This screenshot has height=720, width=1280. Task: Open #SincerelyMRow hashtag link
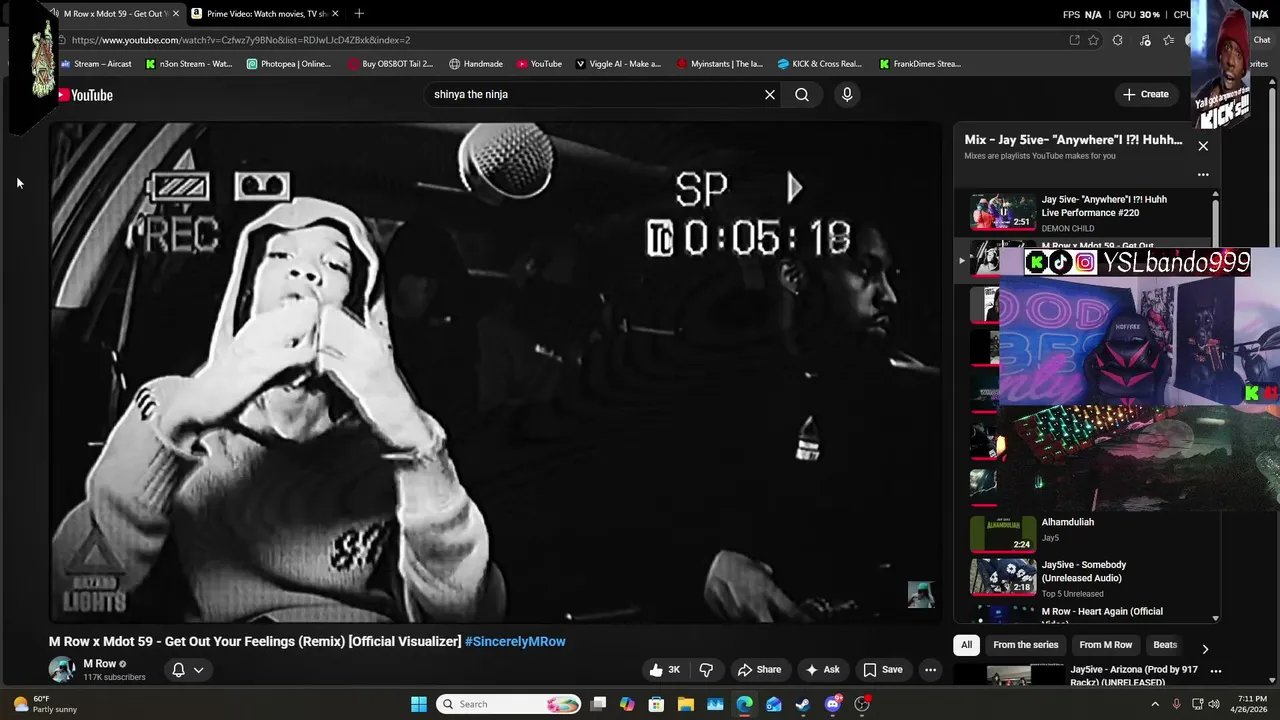515,641
